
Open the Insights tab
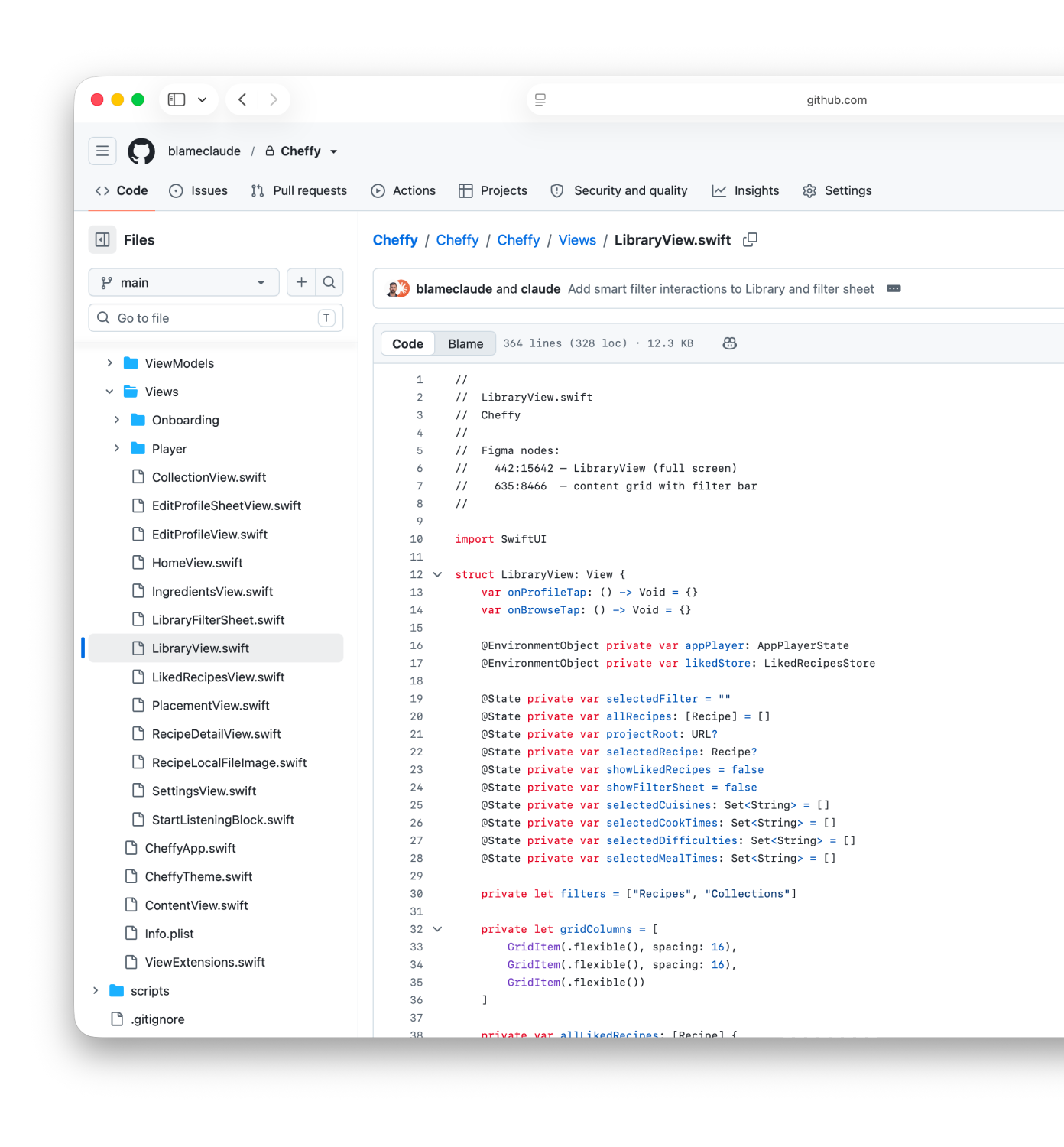click(745, 190)
